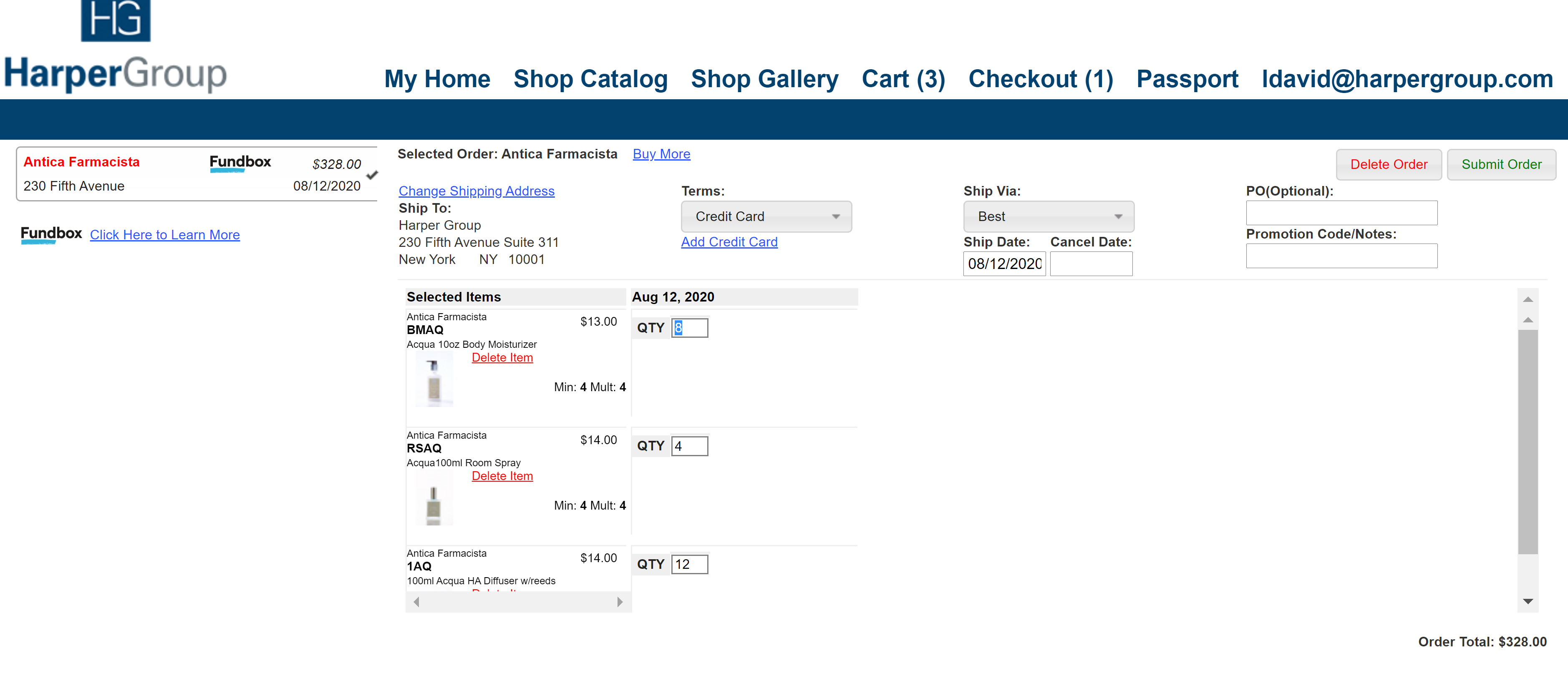1568x686 pixels.
Task: Click the Order Total: $328.00 text
Action: pyautogui.click(x=1482, y=642)
